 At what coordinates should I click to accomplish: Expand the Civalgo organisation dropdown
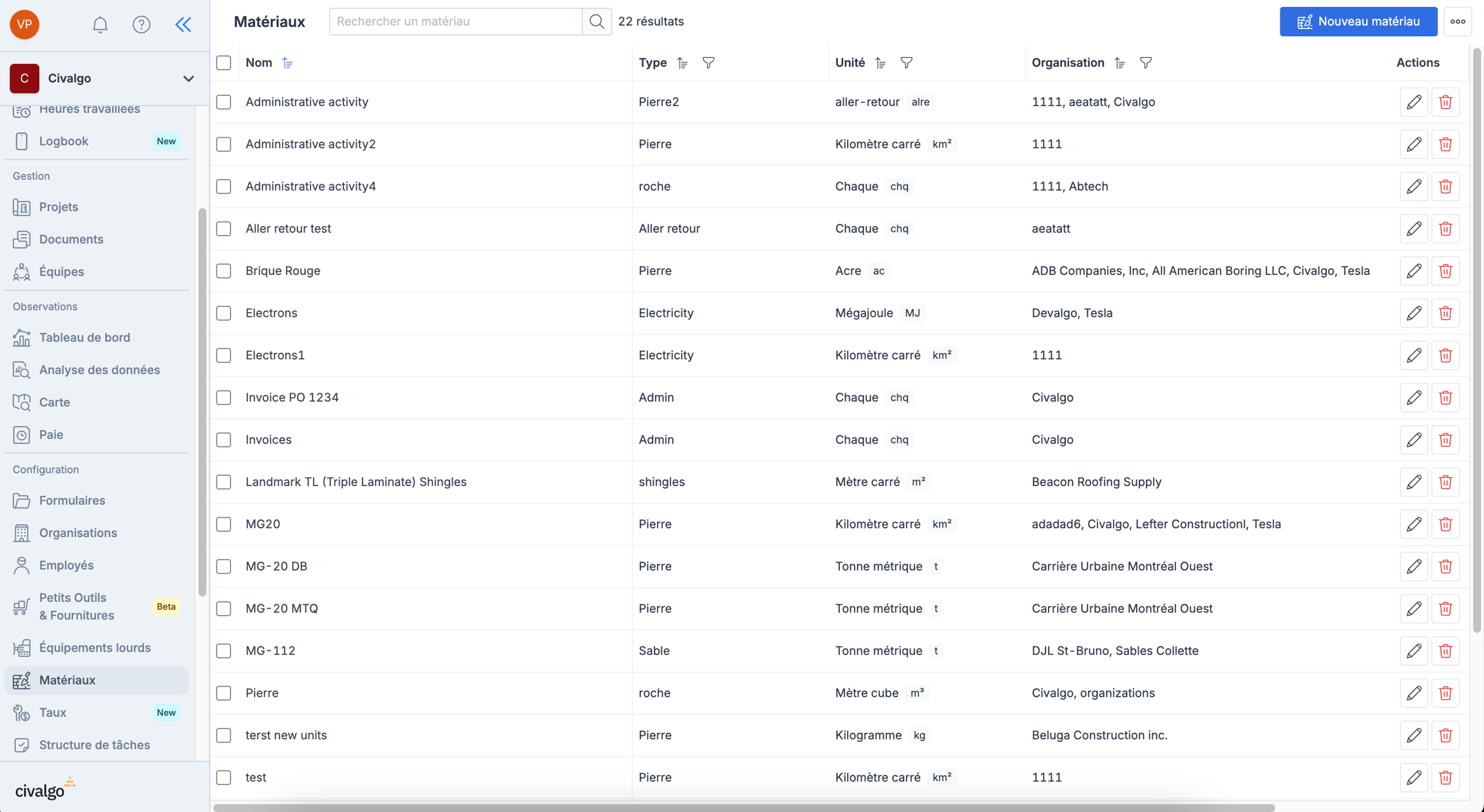click(x=188, y=79)
